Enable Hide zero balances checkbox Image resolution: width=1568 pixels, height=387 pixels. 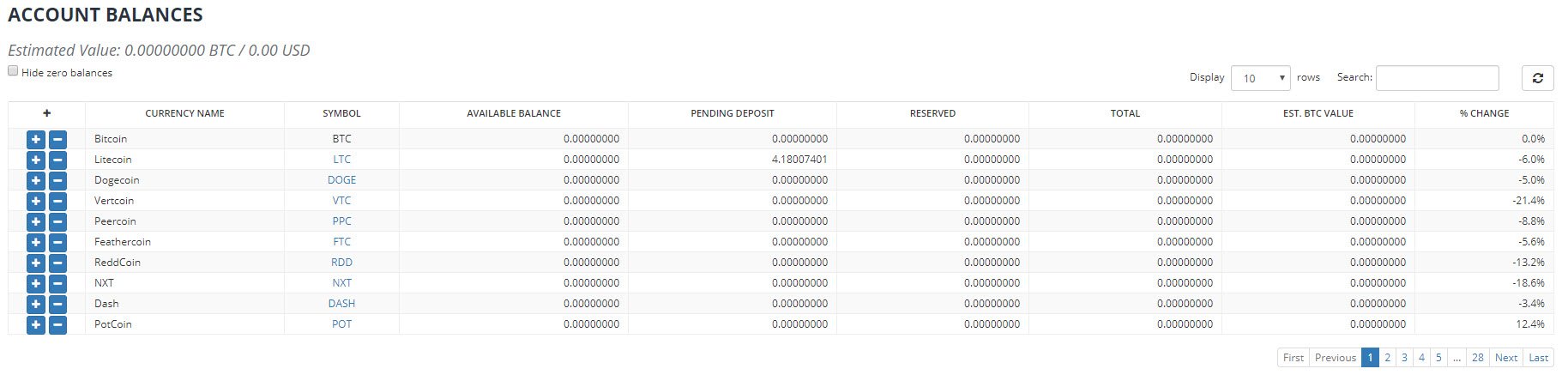tap(13, 71)
